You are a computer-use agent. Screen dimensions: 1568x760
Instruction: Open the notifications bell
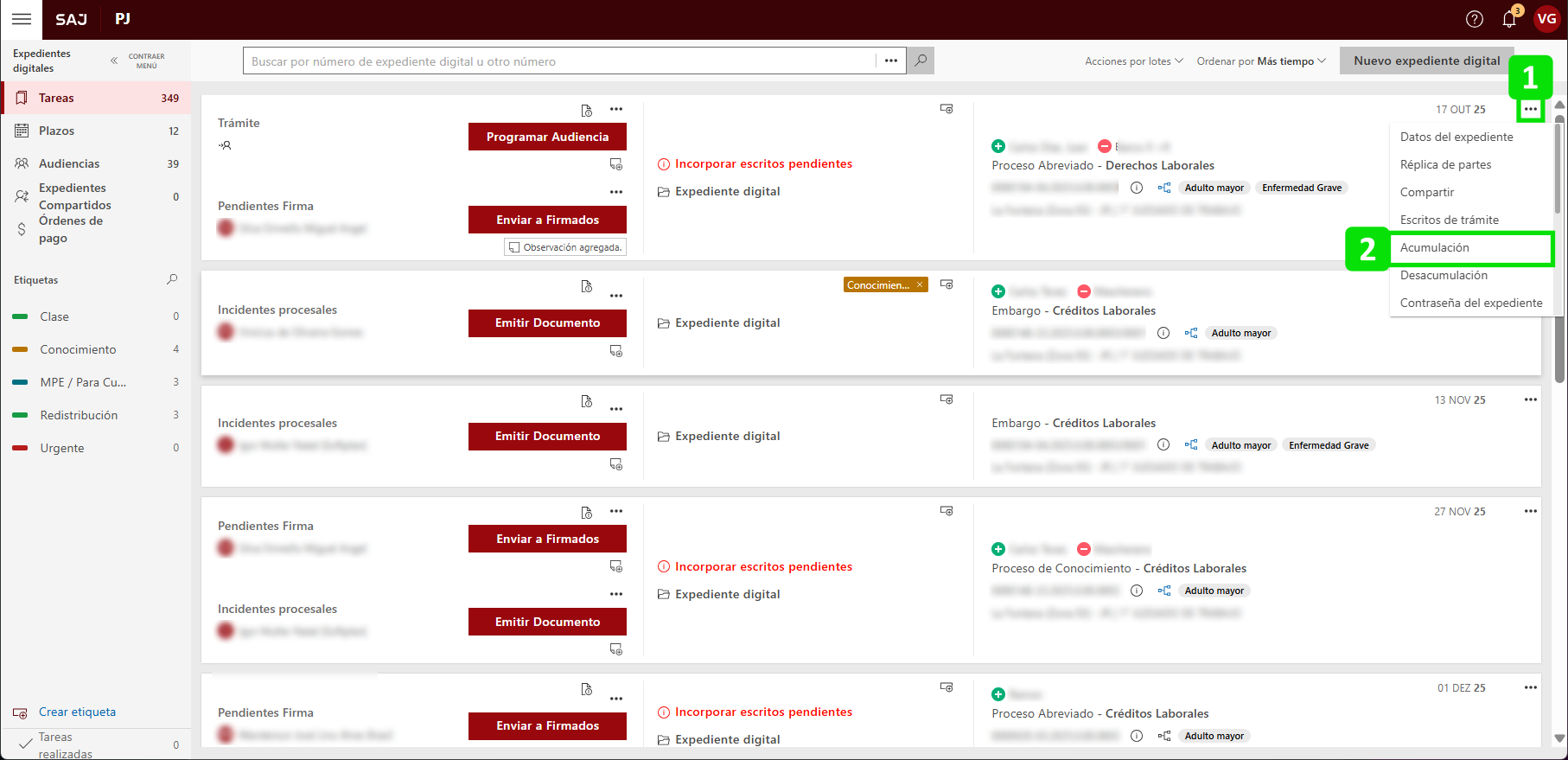click(1509, 19)
